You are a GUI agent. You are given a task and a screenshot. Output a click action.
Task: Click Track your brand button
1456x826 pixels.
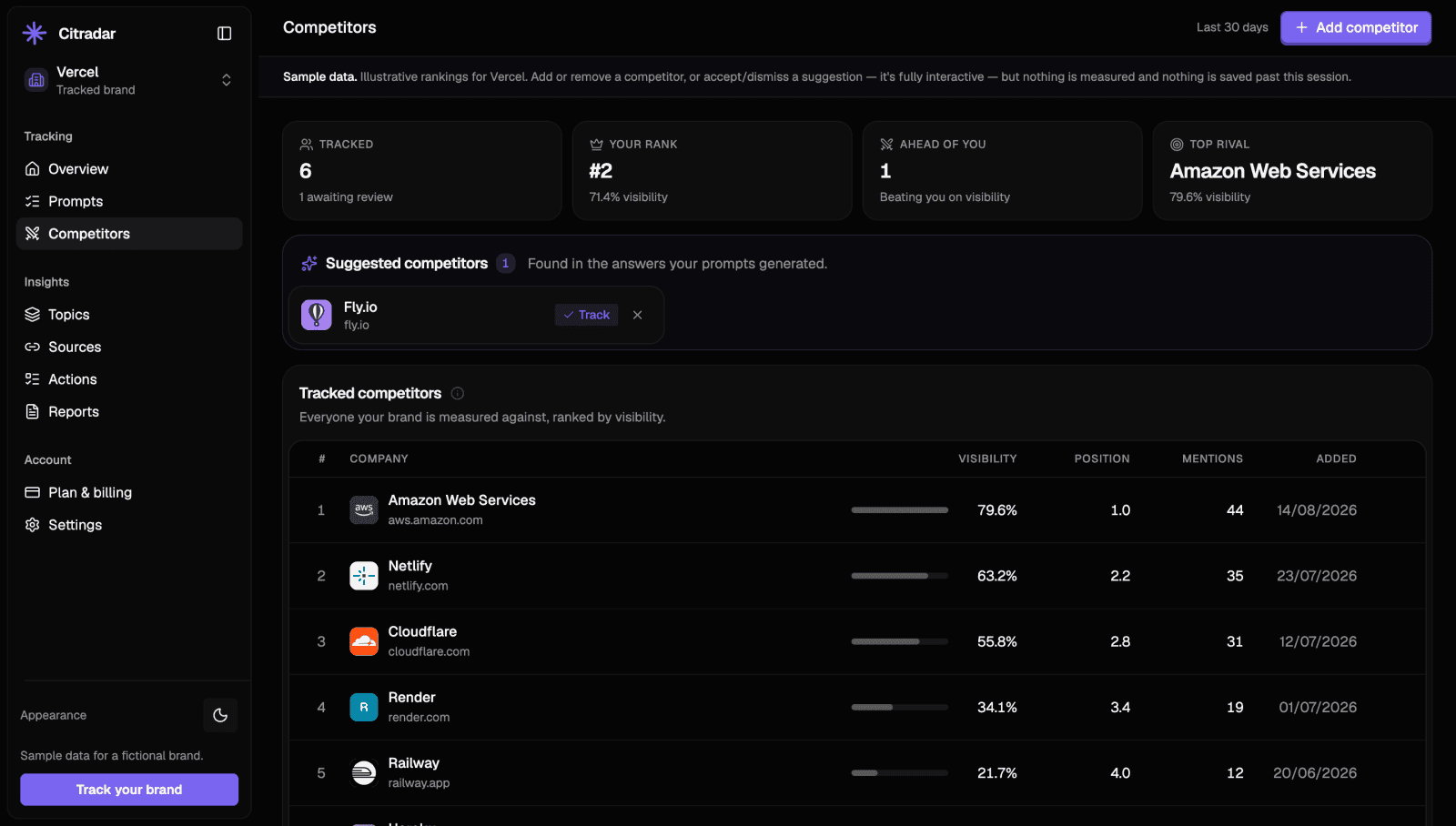click(x=129, y=790)
